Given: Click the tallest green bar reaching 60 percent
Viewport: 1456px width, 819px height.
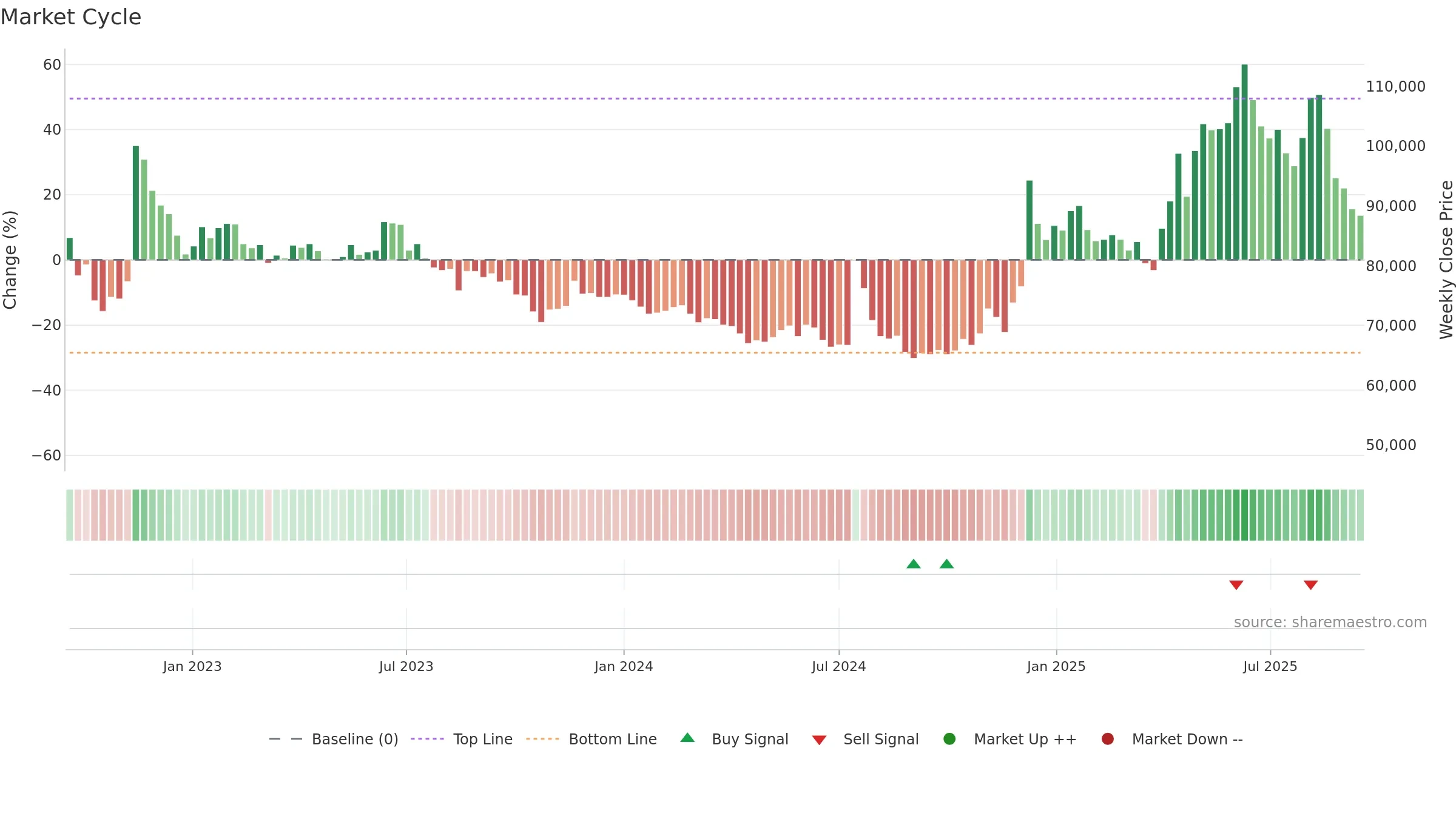Looking at the screenshot, I should (x=1244, y=162).
